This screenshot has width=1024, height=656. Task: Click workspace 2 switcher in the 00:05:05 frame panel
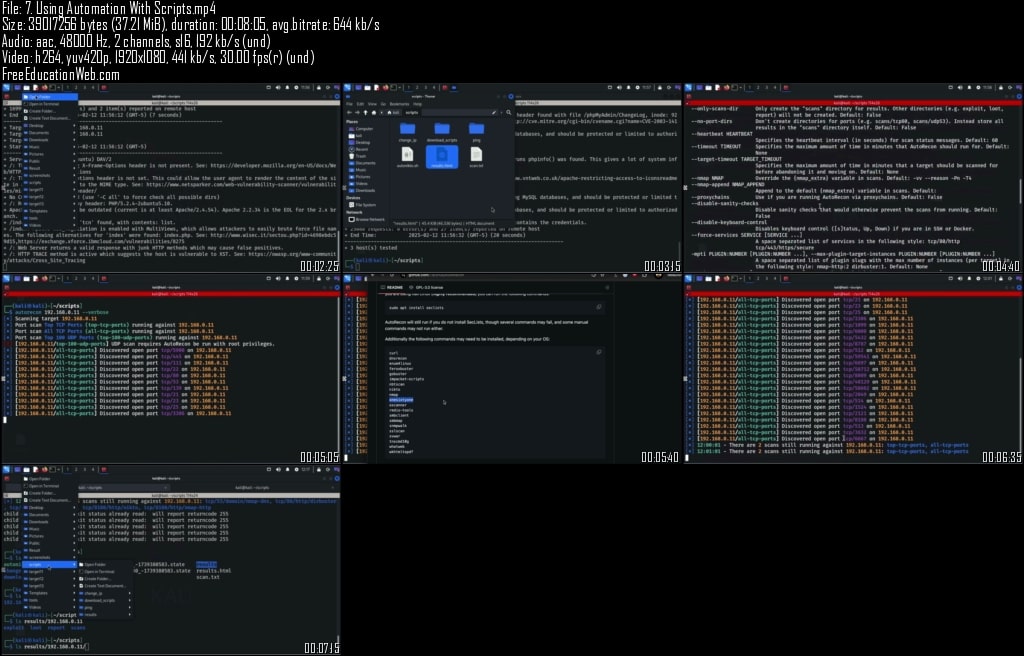point(76,278)
